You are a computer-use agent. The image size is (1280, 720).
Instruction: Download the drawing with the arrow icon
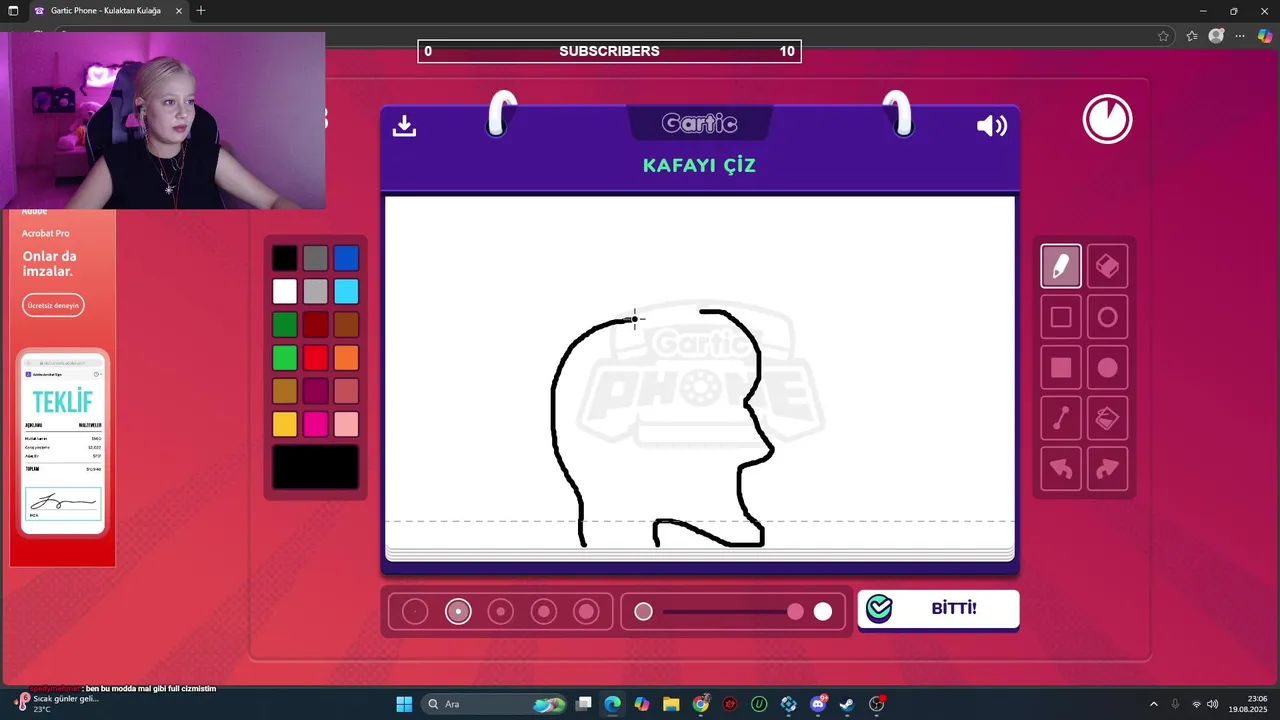pos(404,125)
